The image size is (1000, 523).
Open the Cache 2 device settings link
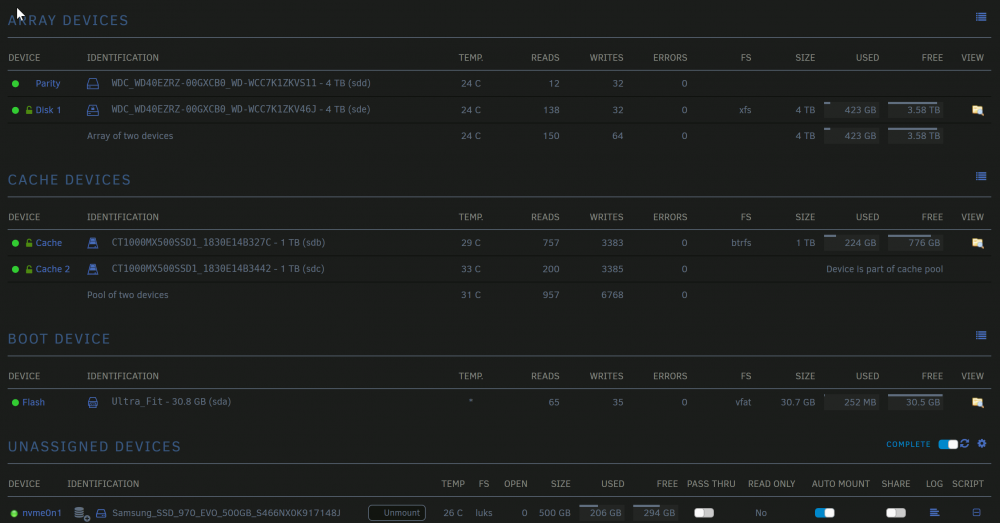pos(53,269)
